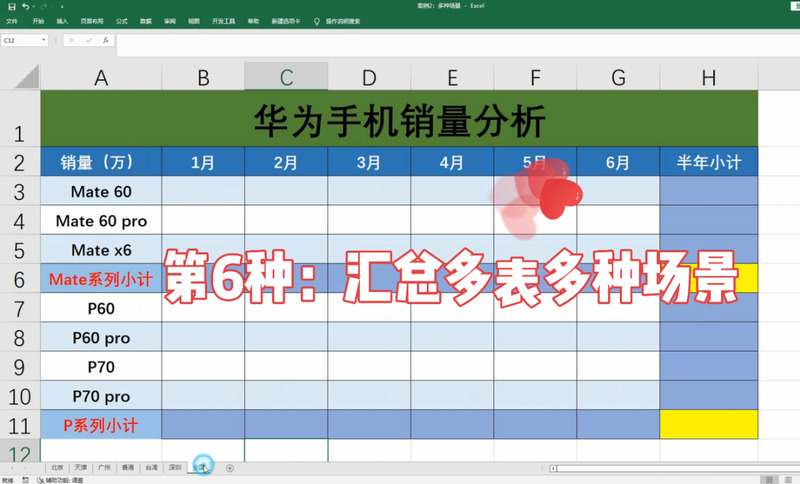
Task: Click the 销量（万） header cell
Action: click(x=101, y=162)
